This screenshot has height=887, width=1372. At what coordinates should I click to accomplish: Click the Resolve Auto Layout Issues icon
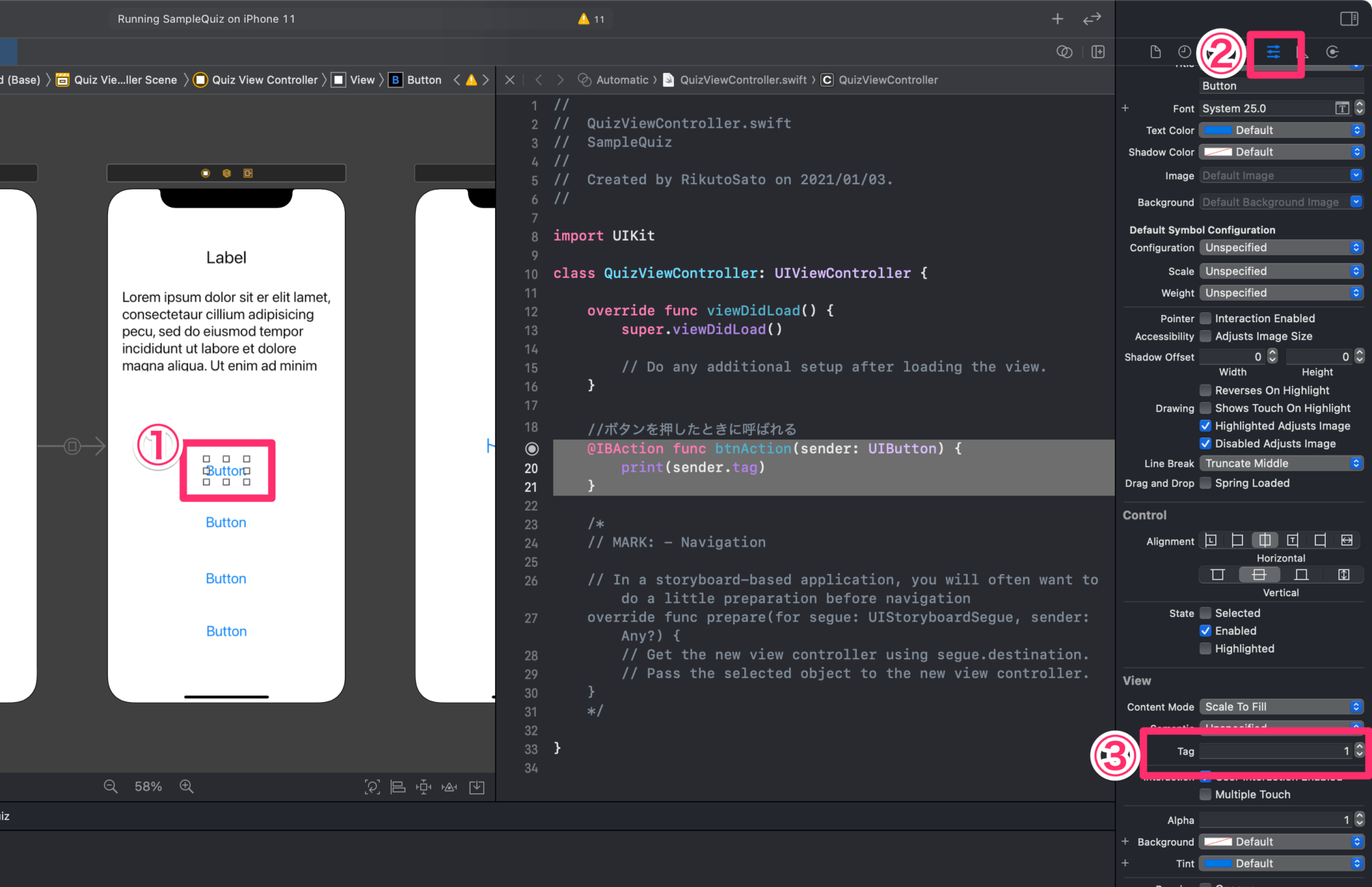click(x=449, y=787)
